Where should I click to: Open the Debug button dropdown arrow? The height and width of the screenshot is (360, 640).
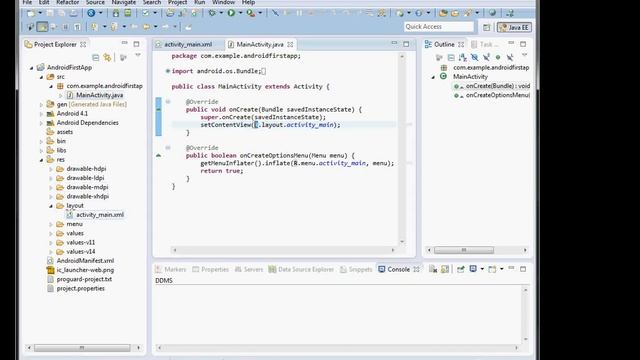(221, 13)
